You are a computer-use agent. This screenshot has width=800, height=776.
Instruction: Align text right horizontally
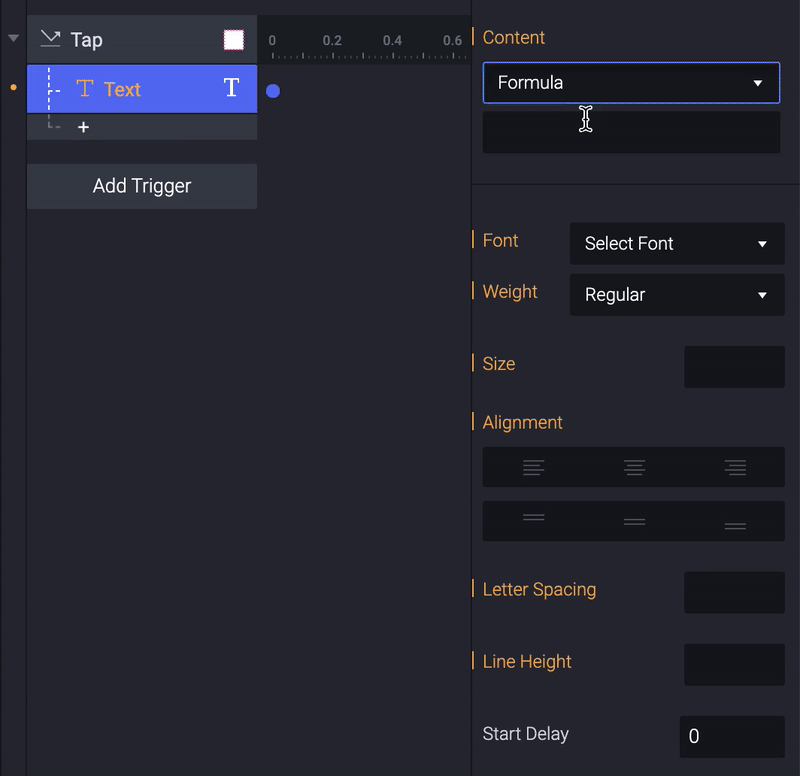[735, 467]
